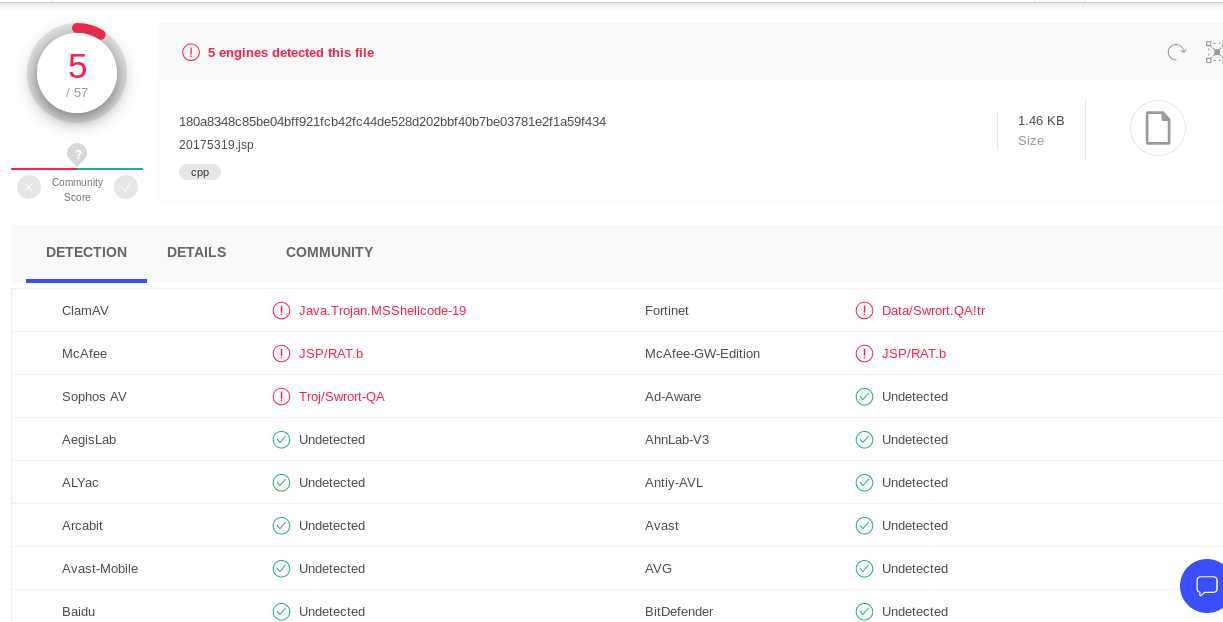Click McAfee-GW-Edition's red alert icon

pyautogui.click(x=864, y=354)
